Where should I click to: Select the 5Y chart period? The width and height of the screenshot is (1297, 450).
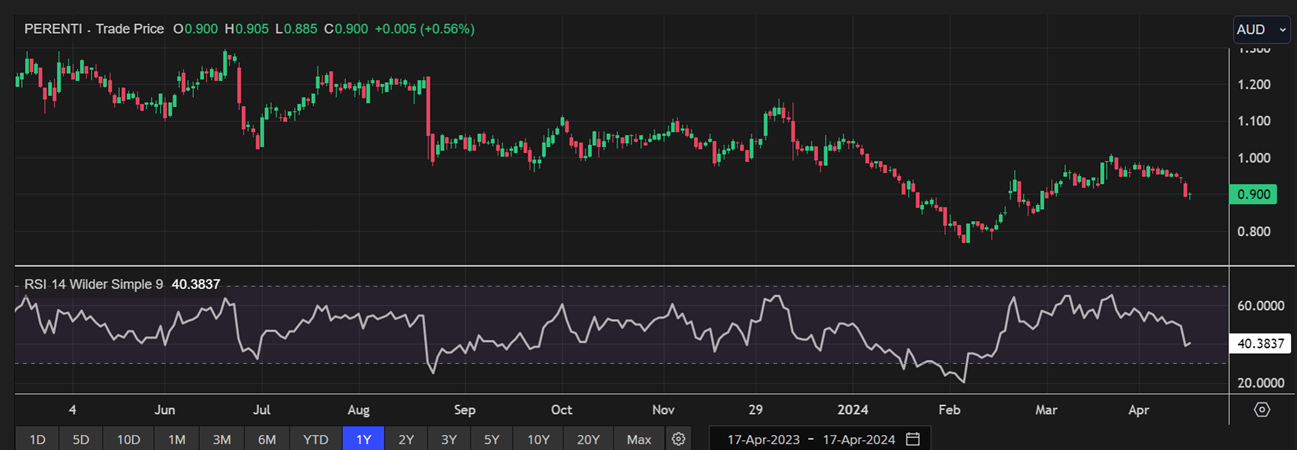[x=492, y=439]
